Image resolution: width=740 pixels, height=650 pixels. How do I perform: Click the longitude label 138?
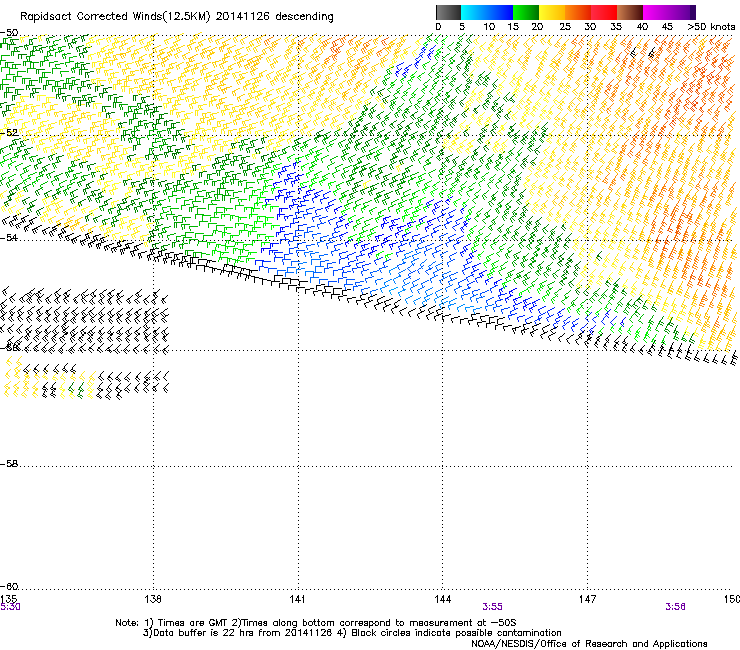click(x=153, y=599)
